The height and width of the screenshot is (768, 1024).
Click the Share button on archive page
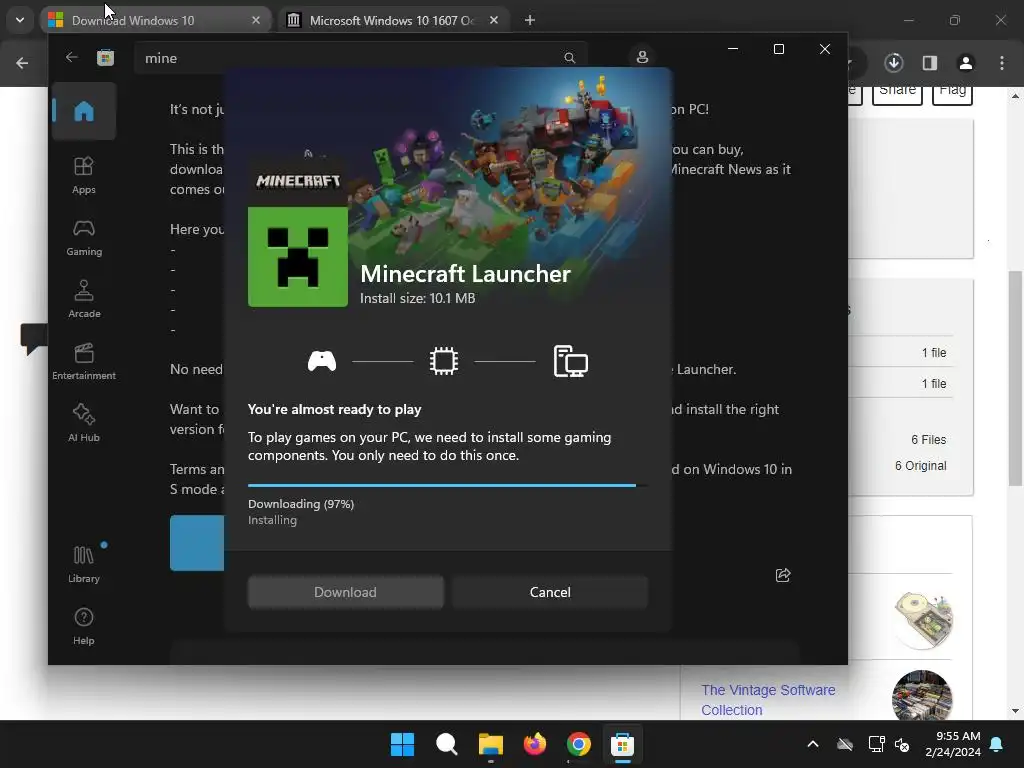click(x=897, y=91)
